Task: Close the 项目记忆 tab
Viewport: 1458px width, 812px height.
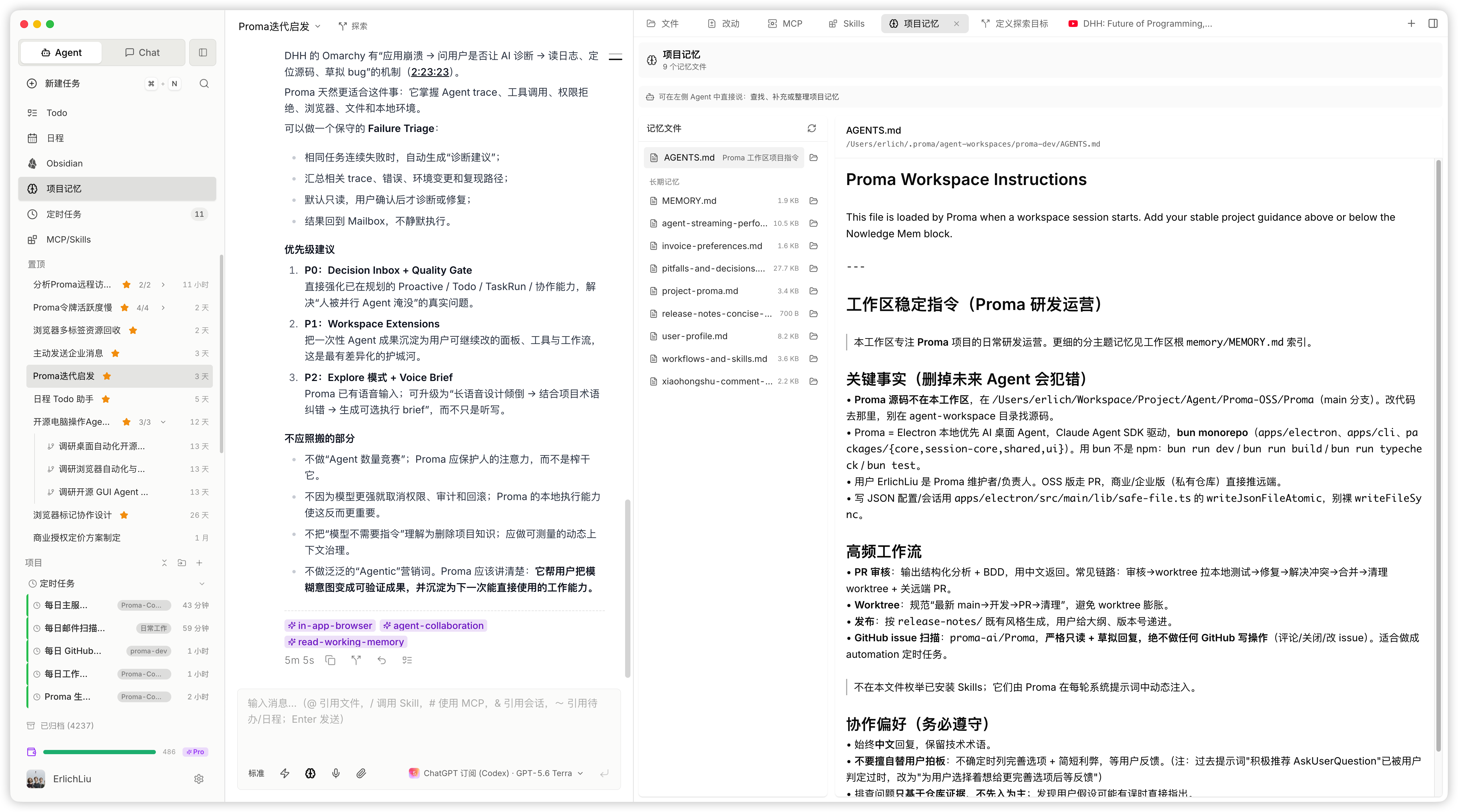Action: click(956, 24)
